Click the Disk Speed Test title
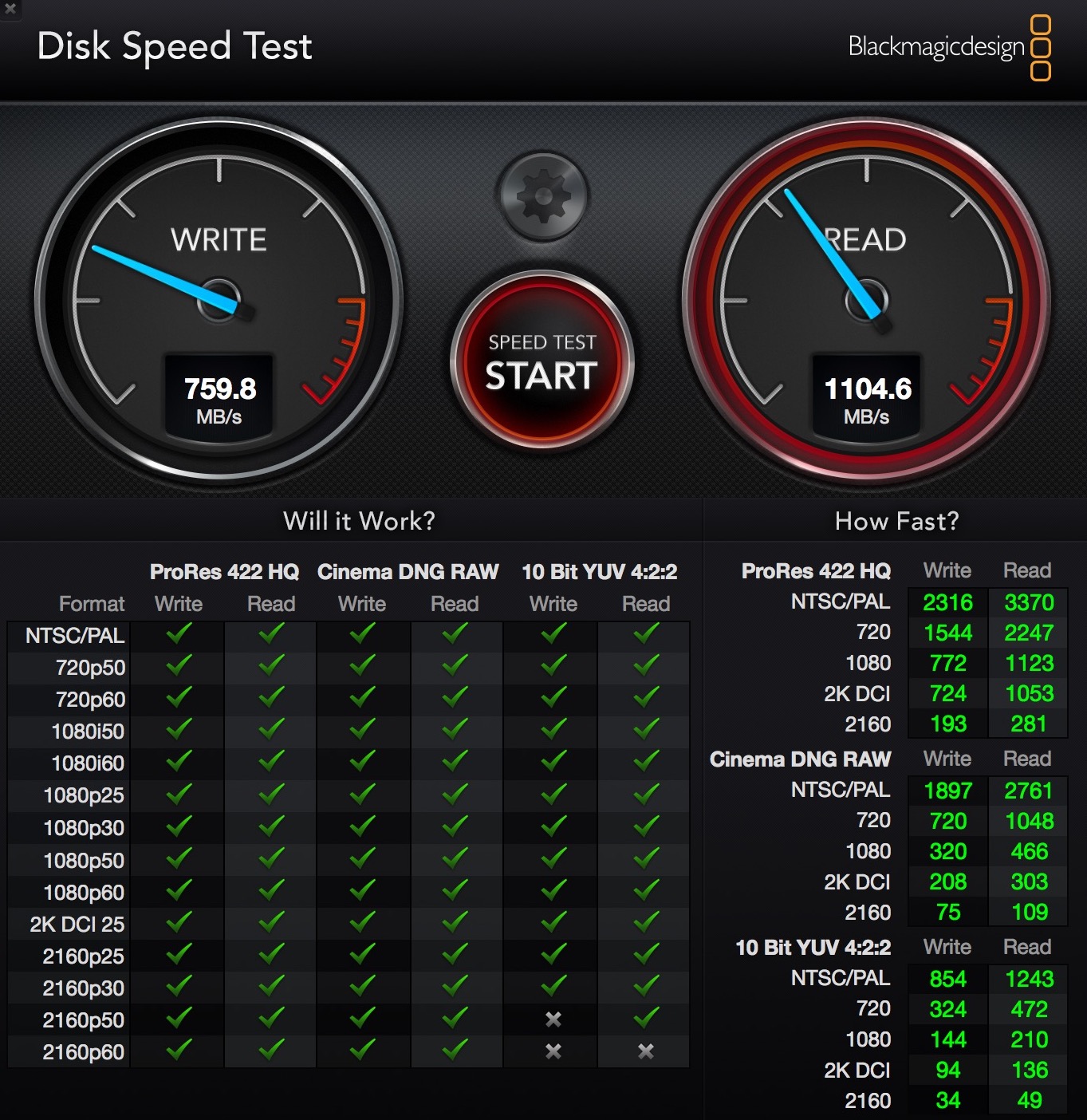 click(175, 47)
